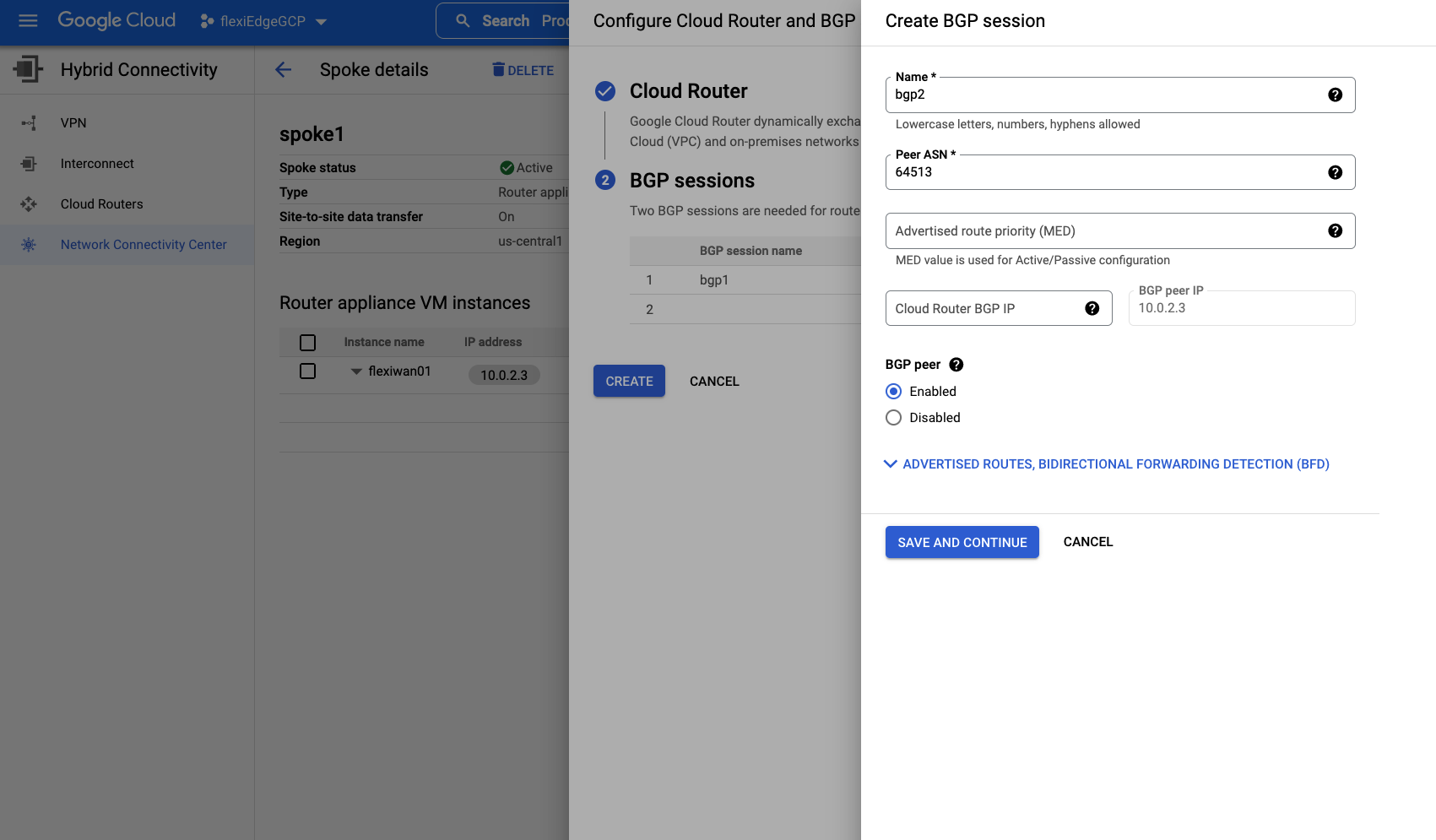Expand the flexiwan01 row triangle
This screenshot has height=840, width=1436.
(x=356, y=371)
